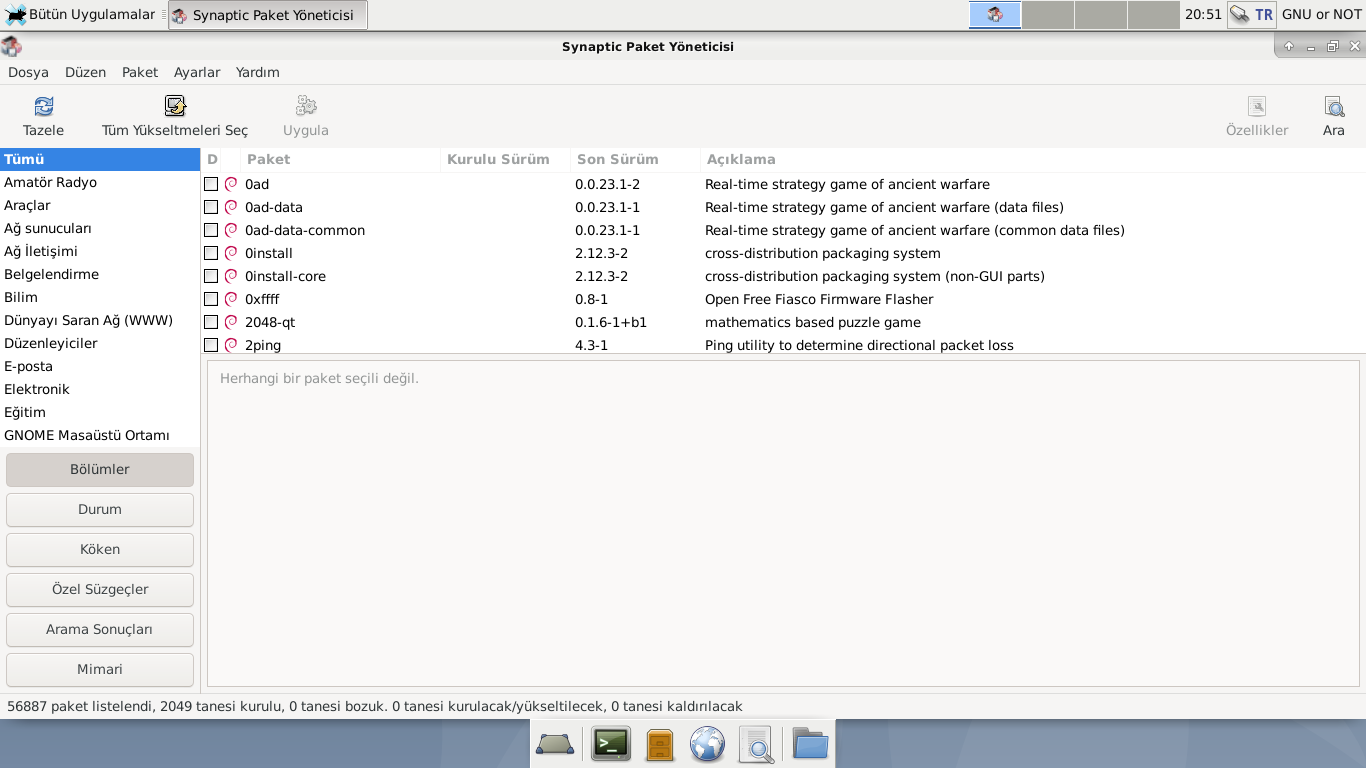Check the 0install package box
The image size is (1366, 768).
coord(211,253)
